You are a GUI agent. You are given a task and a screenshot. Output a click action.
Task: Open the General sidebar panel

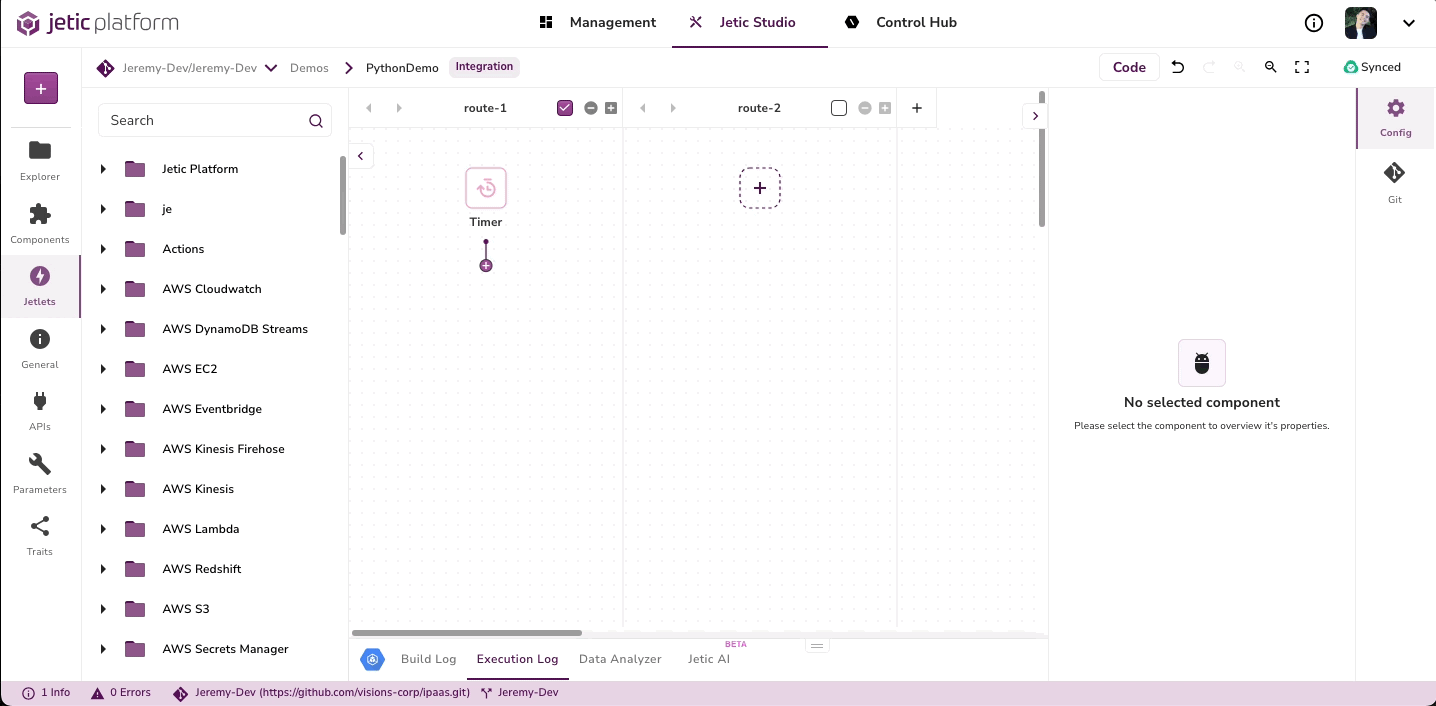40,348
